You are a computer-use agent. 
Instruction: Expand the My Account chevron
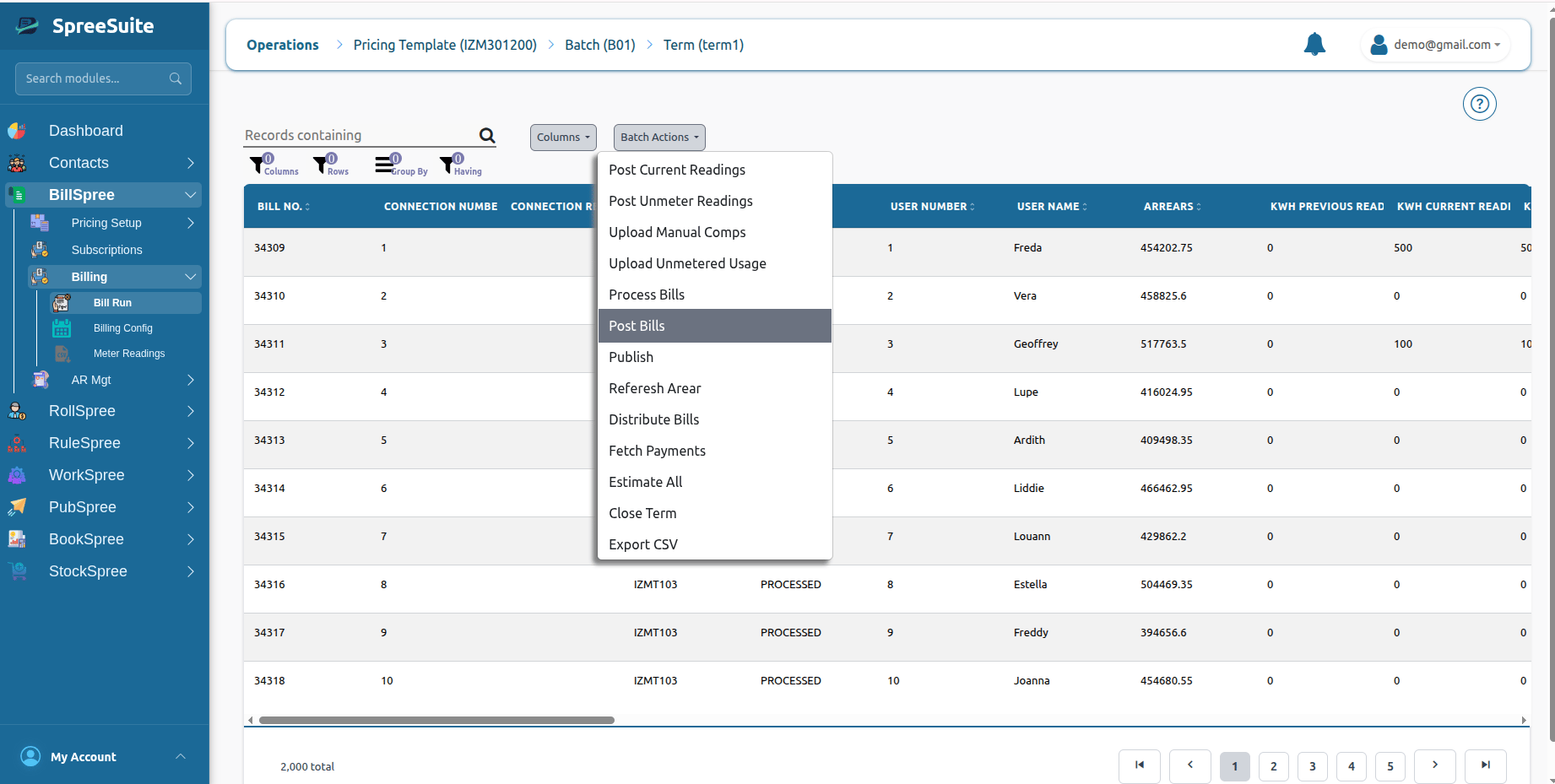coord(181,756)
